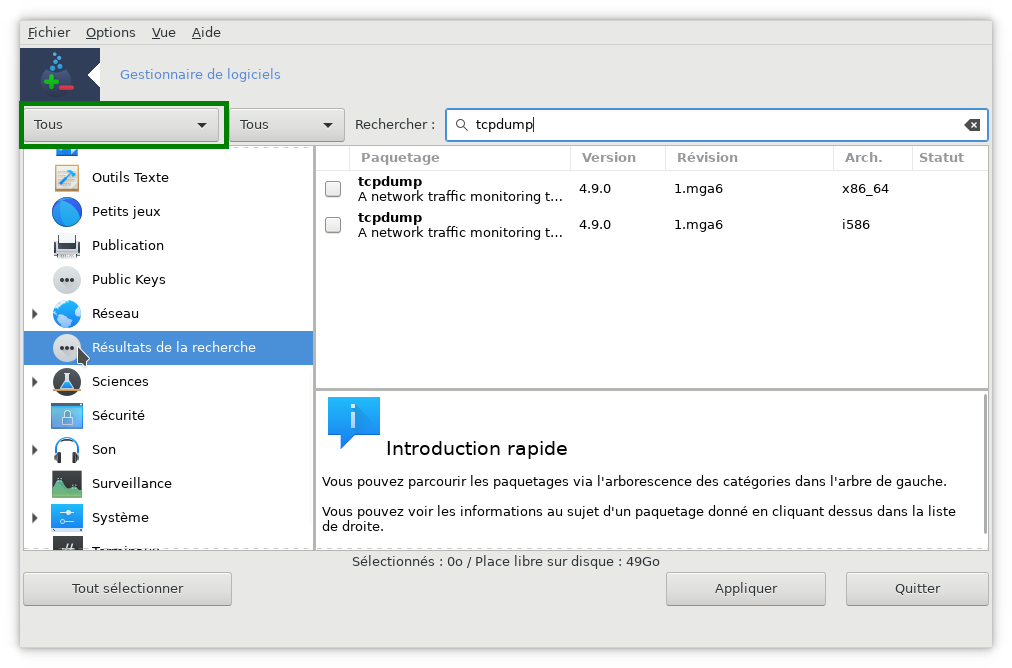Select the Petits jeux category icon

[67, 212]
